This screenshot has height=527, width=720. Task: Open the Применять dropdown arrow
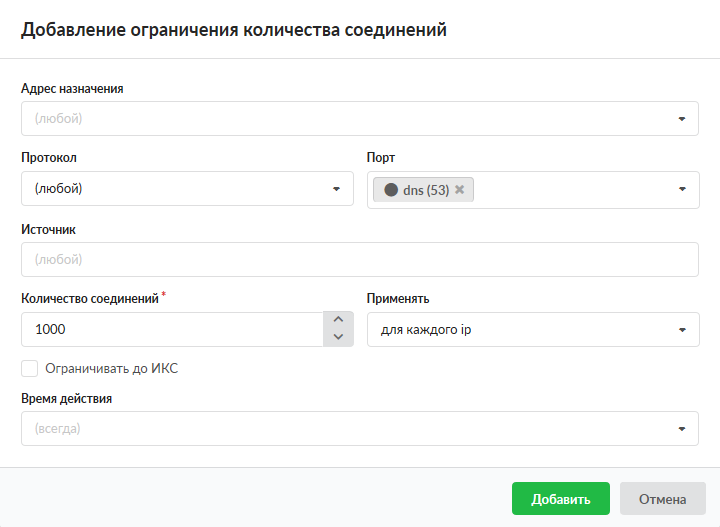(x=682, y=329)
